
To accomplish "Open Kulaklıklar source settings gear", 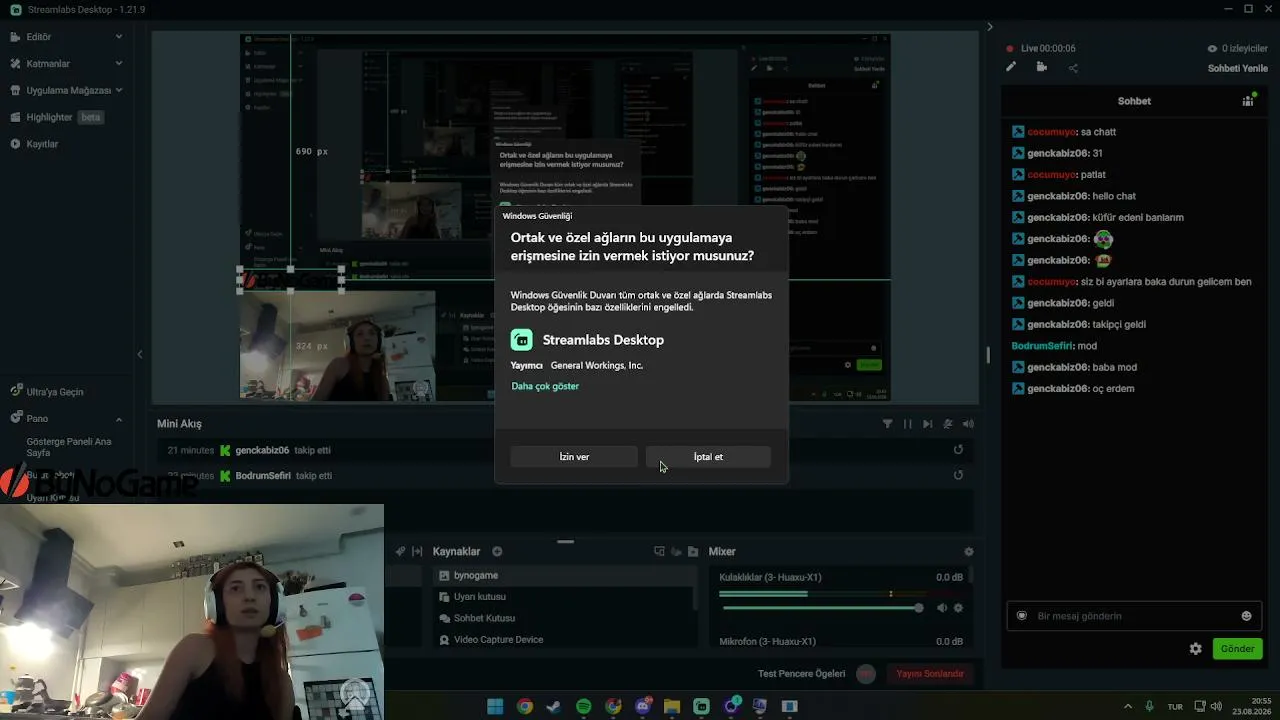I will 958,608.
